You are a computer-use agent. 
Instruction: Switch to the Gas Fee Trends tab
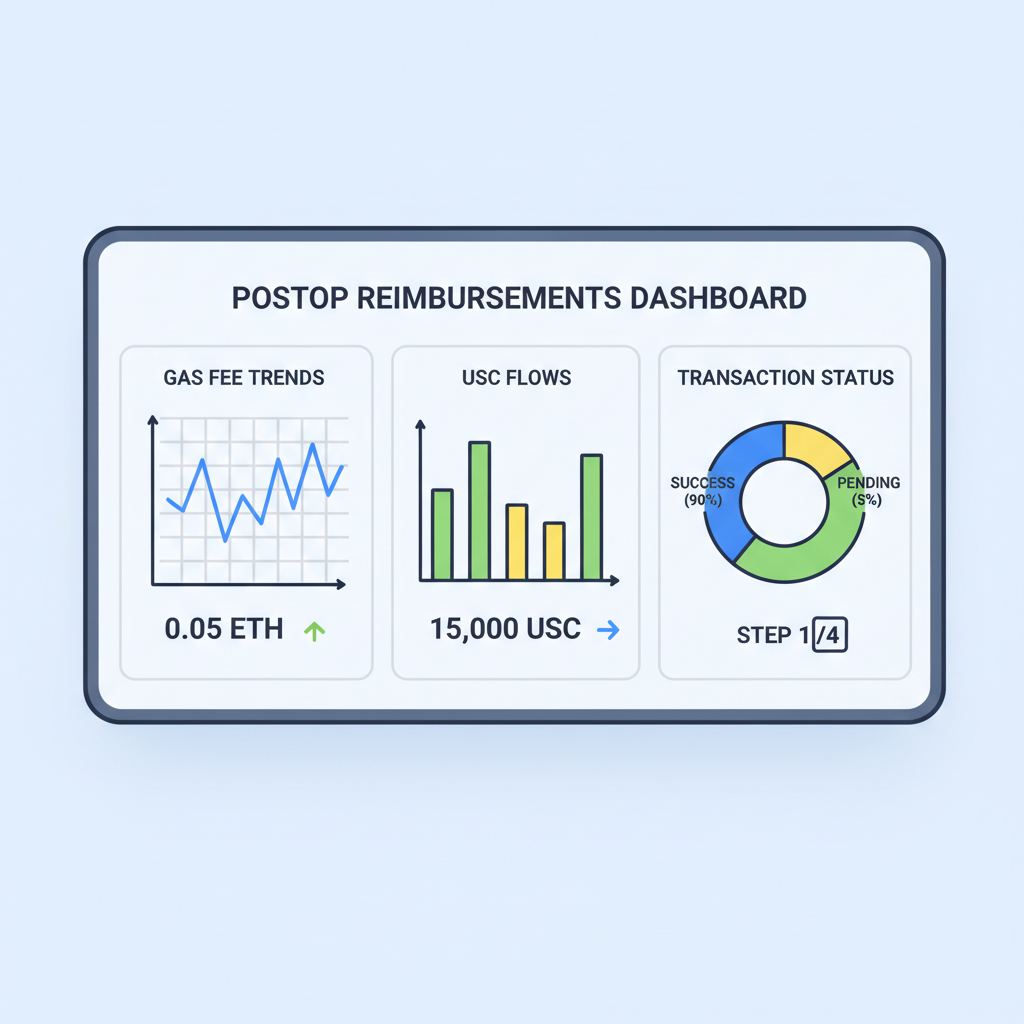click(245, 378)
